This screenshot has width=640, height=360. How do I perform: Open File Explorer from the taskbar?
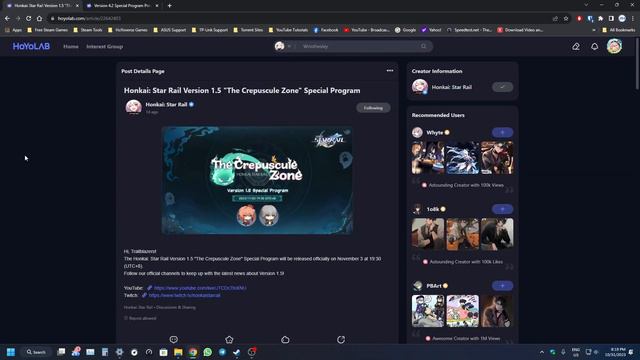[178, 352]
